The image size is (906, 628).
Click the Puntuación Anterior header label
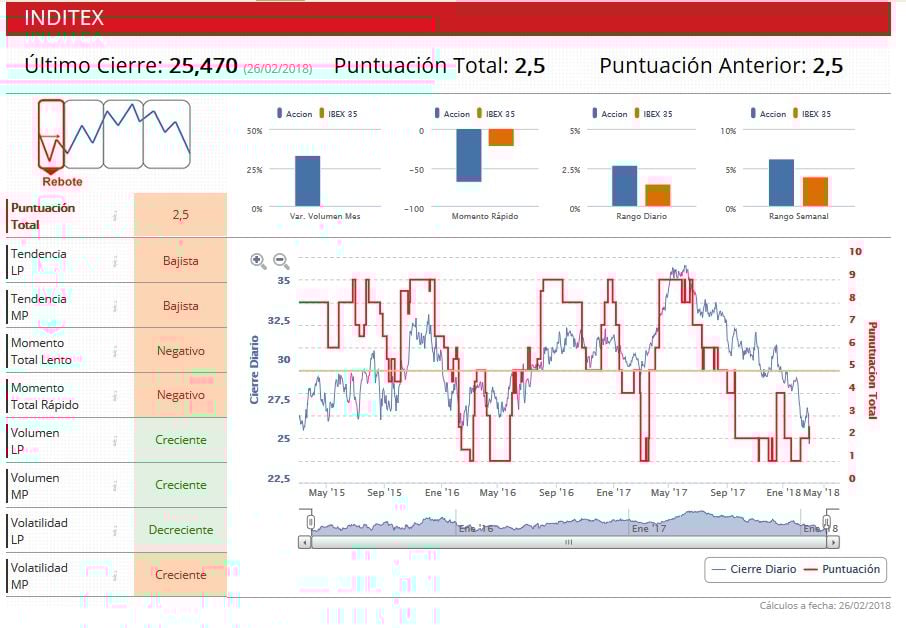tap(703, 66)
